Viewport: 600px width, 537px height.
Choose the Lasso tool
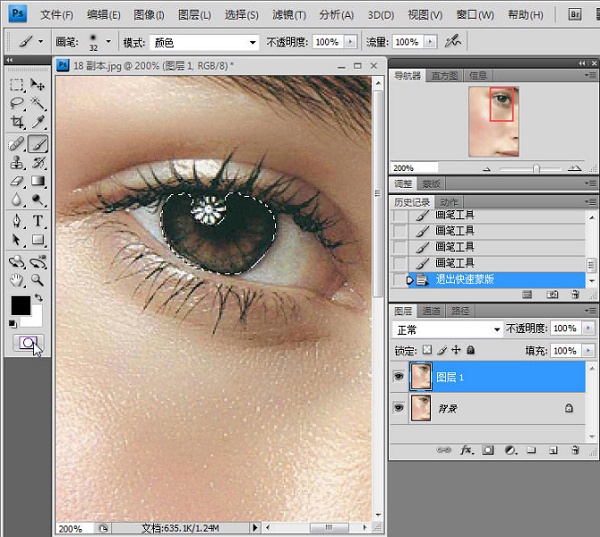pos(16,103)
